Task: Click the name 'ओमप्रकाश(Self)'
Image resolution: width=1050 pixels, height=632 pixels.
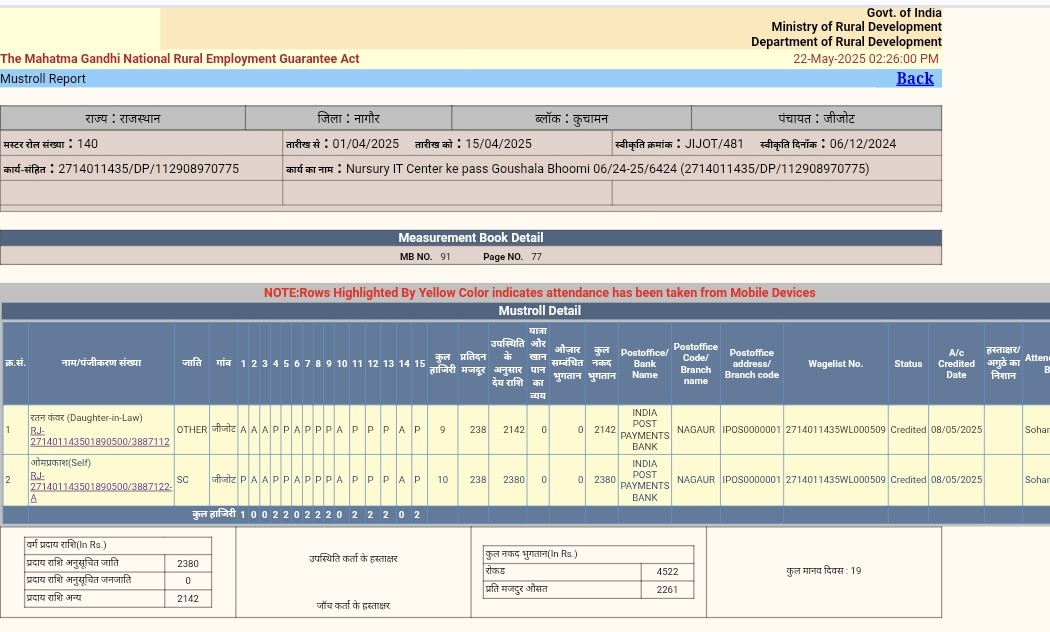Action: [x=60, y=463]
